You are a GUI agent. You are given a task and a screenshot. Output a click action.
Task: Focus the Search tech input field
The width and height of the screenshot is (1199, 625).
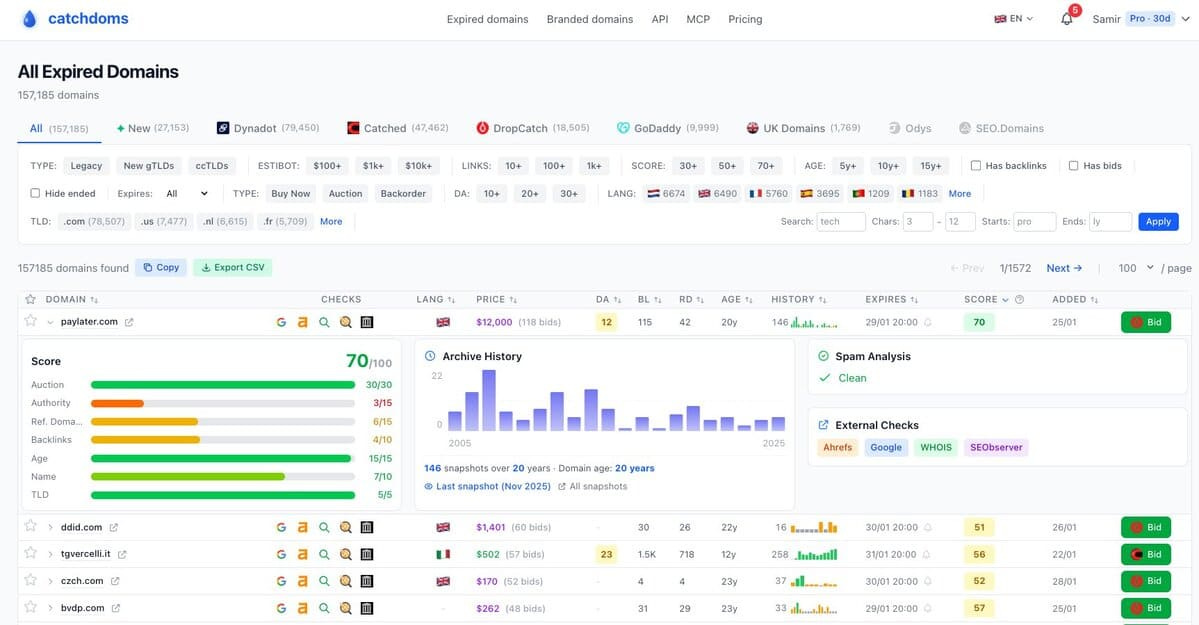(x=841, y=222)
